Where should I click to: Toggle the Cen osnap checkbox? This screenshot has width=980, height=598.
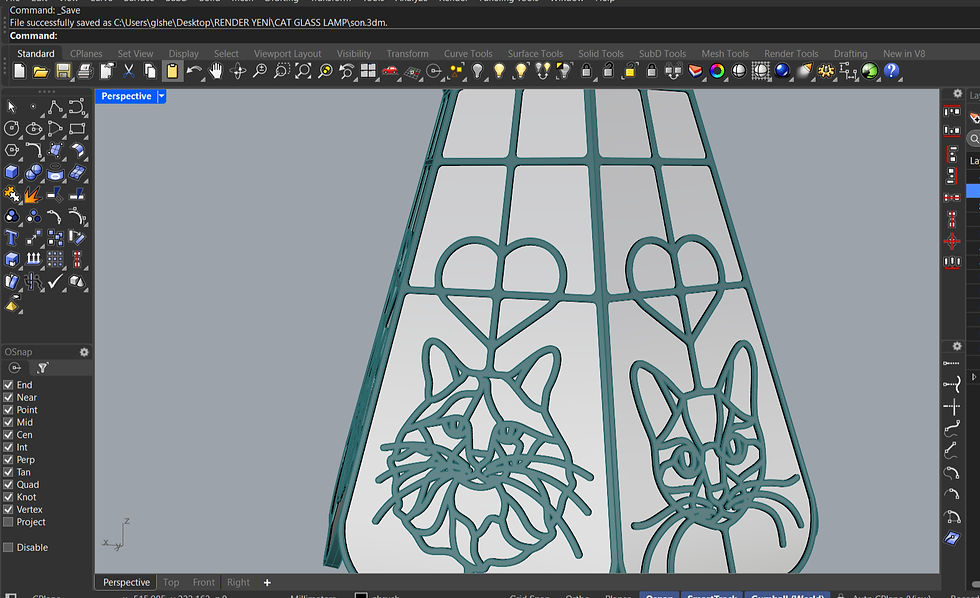pos(8,435)
